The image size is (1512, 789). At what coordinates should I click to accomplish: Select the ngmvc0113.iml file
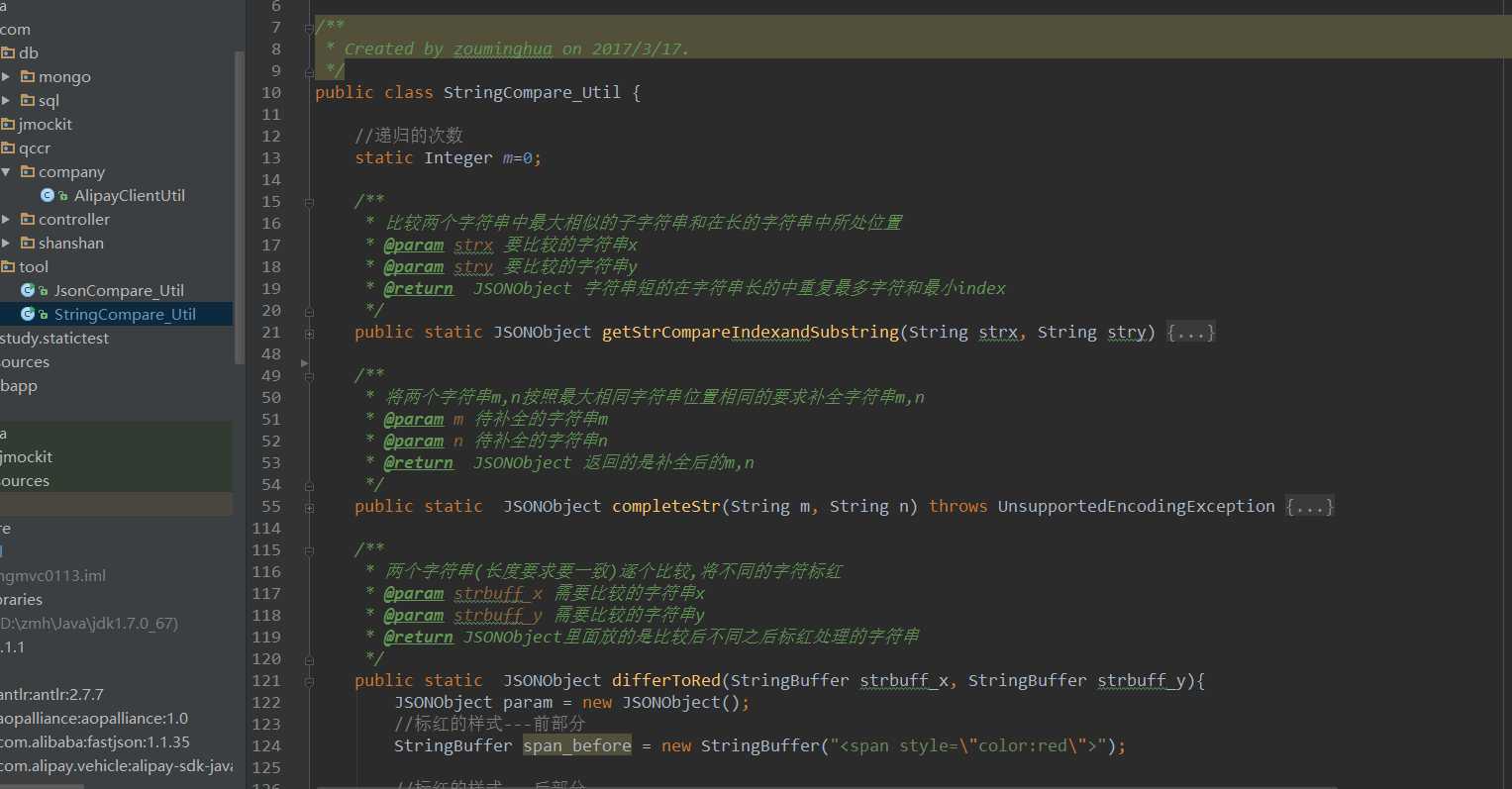click(x=52, y=575)
